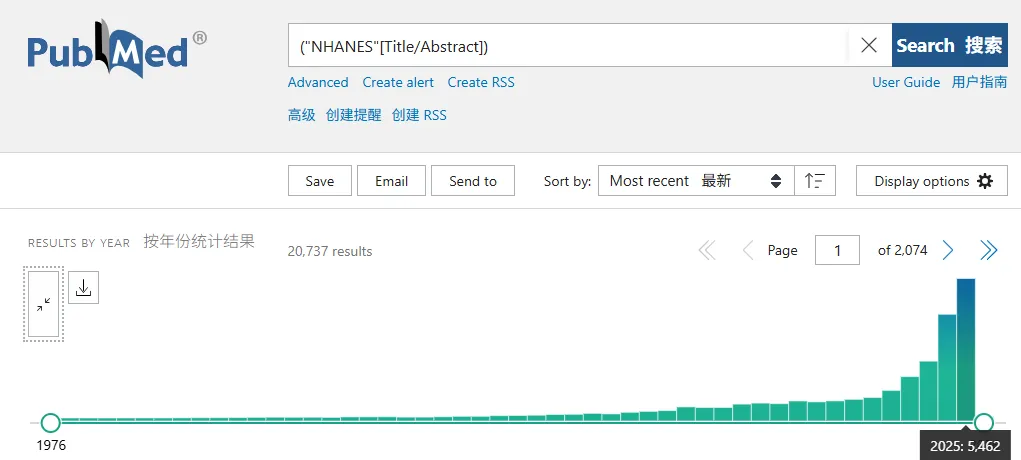The height and width of the screenshot is (460, 1021).
Task: Click the 创建提醒 link
Action: click(354, 115)
